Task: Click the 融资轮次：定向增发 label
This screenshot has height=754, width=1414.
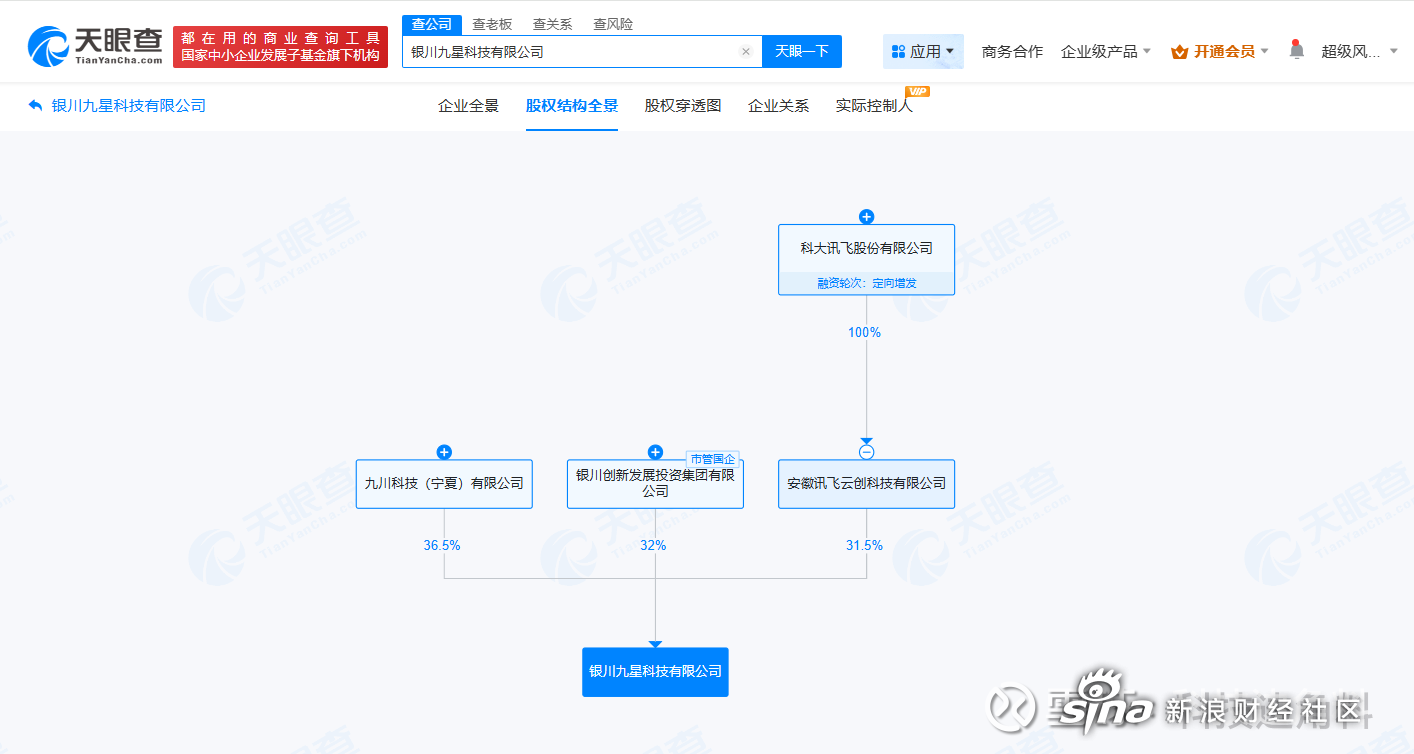Action: [x=866, y=283]
